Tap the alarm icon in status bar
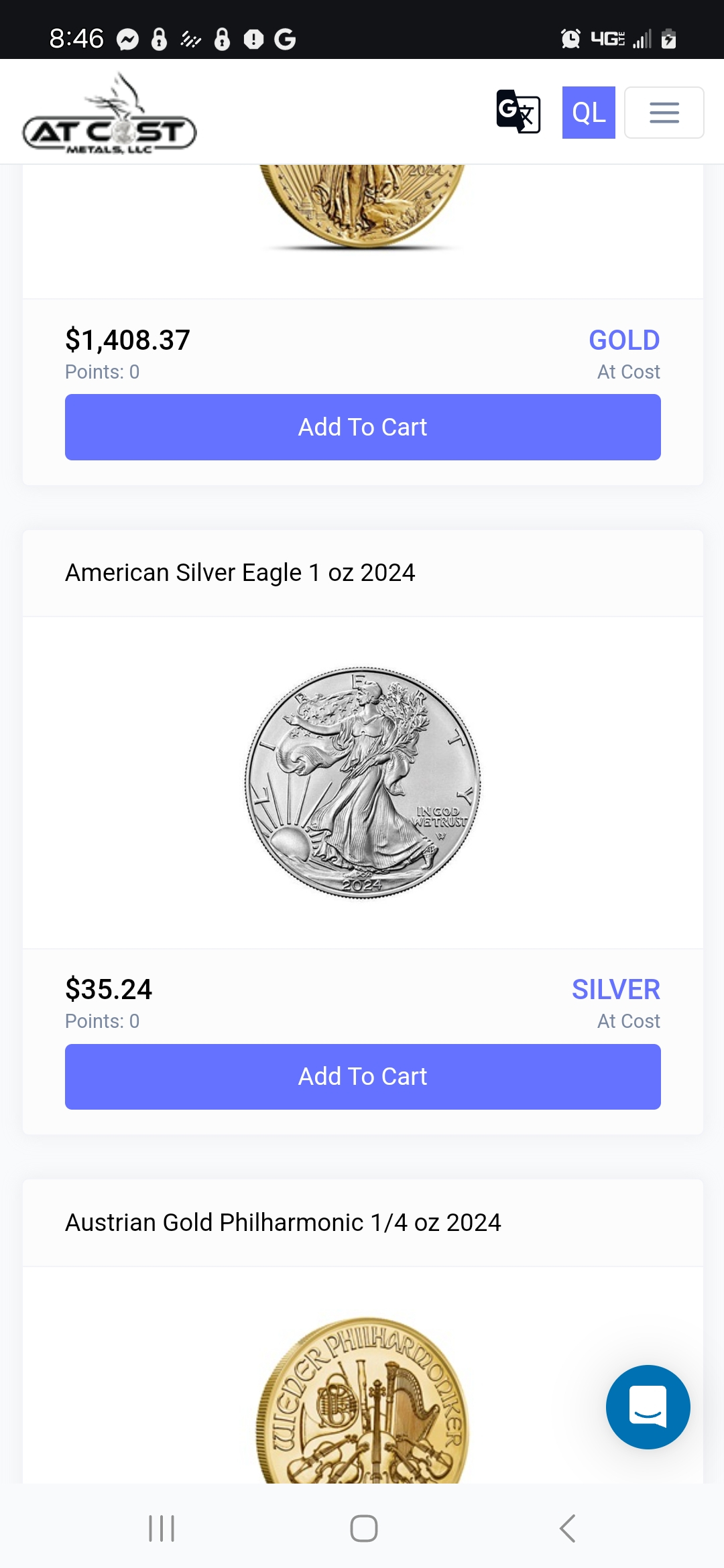724x1568 pixels. (570, 39)
